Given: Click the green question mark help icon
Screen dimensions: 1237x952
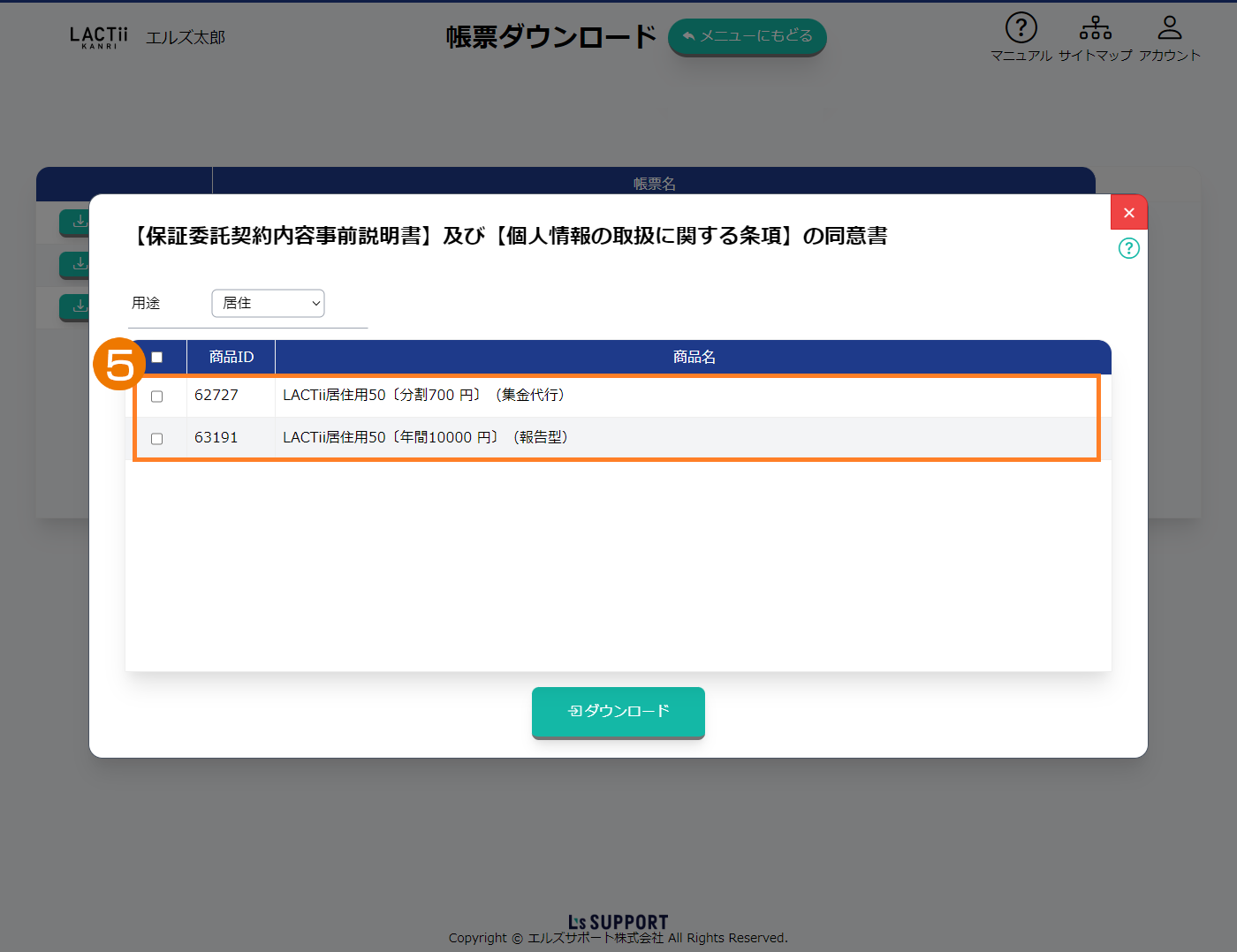Looking at the screenshot, I should (x=1128, y=248).
